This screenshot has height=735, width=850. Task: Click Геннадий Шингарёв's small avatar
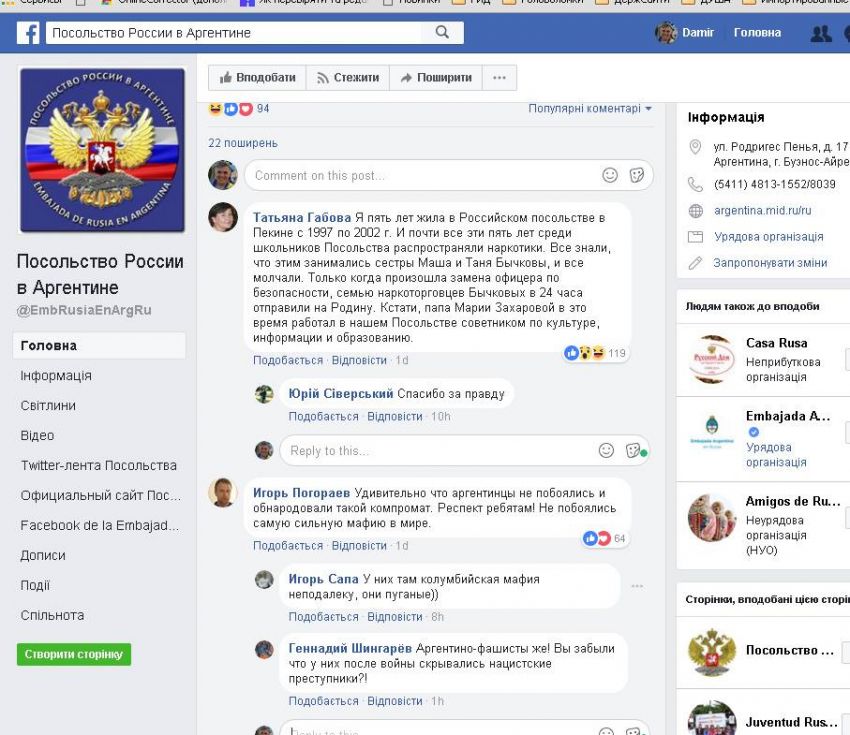coord(264,649)
